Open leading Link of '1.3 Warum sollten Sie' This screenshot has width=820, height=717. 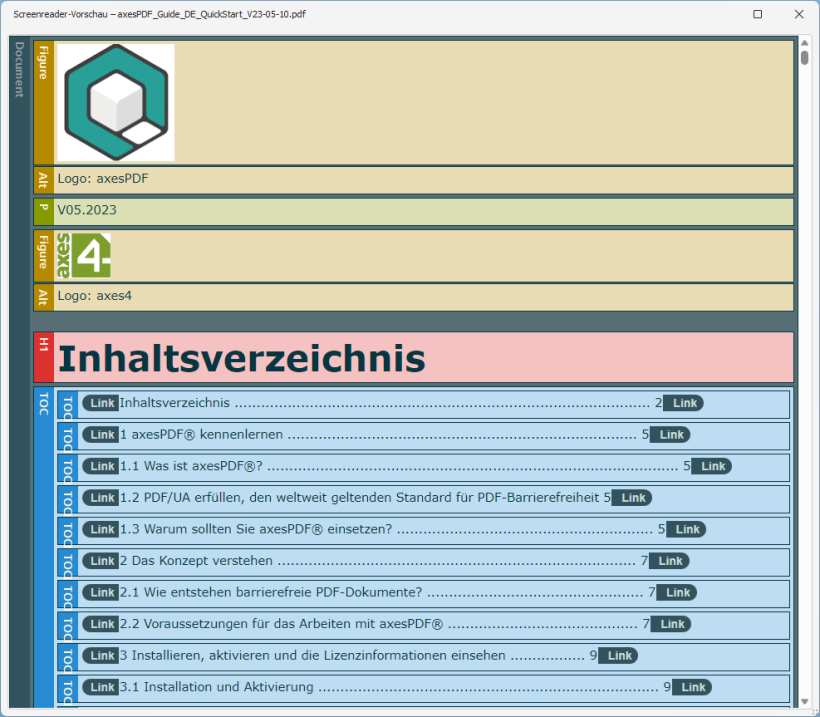tap(101, 529)
